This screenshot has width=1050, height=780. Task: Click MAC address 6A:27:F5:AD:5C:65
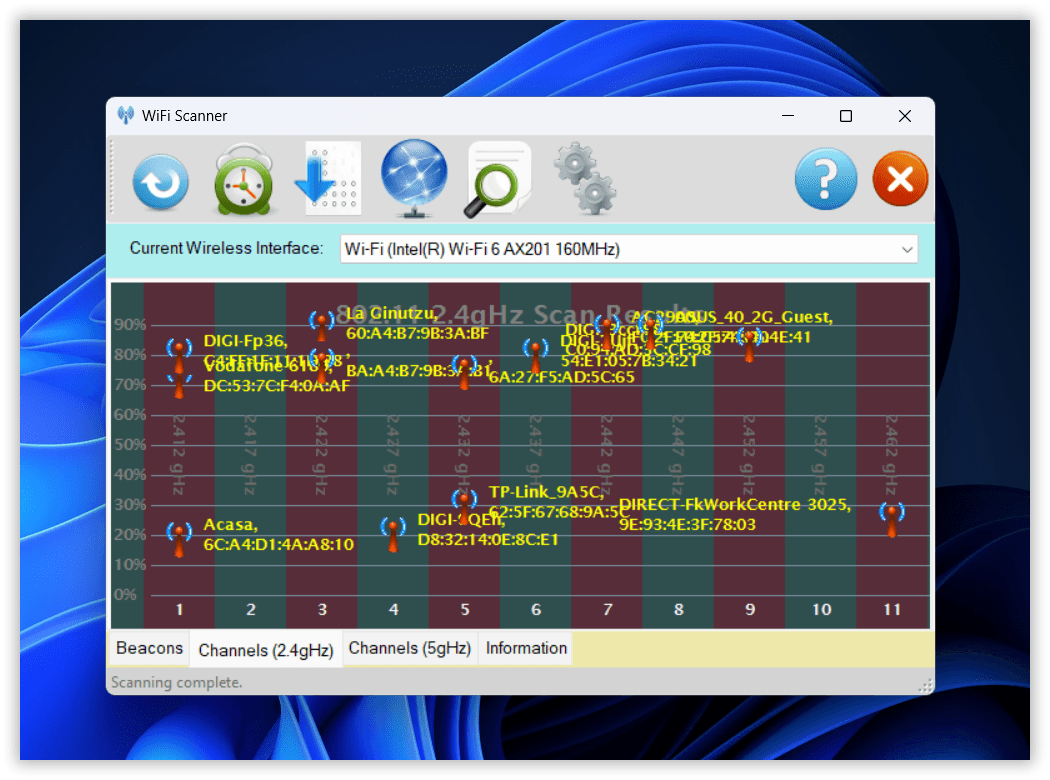pos(561,377)
